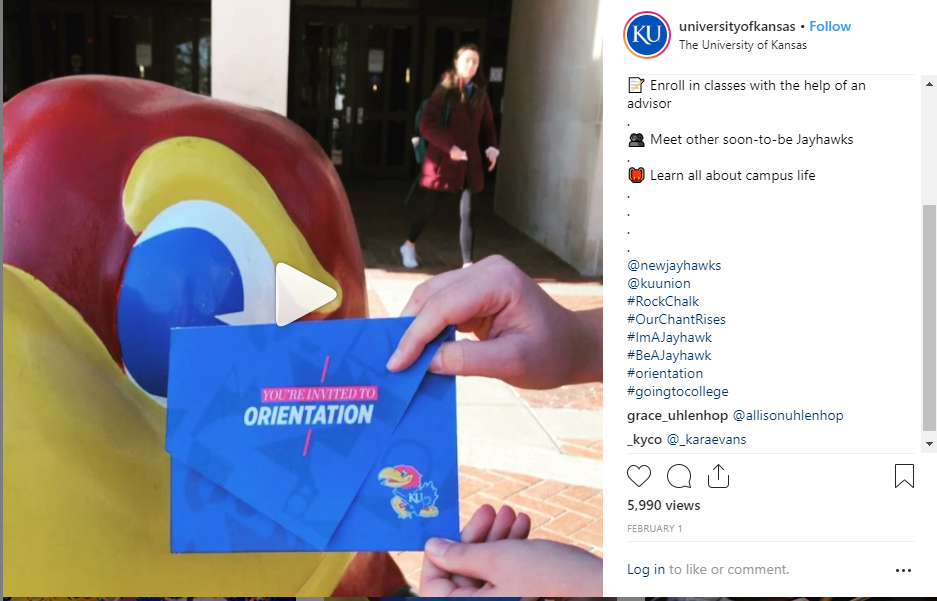Click Log in to comment
This screenshot has height=601, width=937.
pyautogui.click(x=645, y=569)
